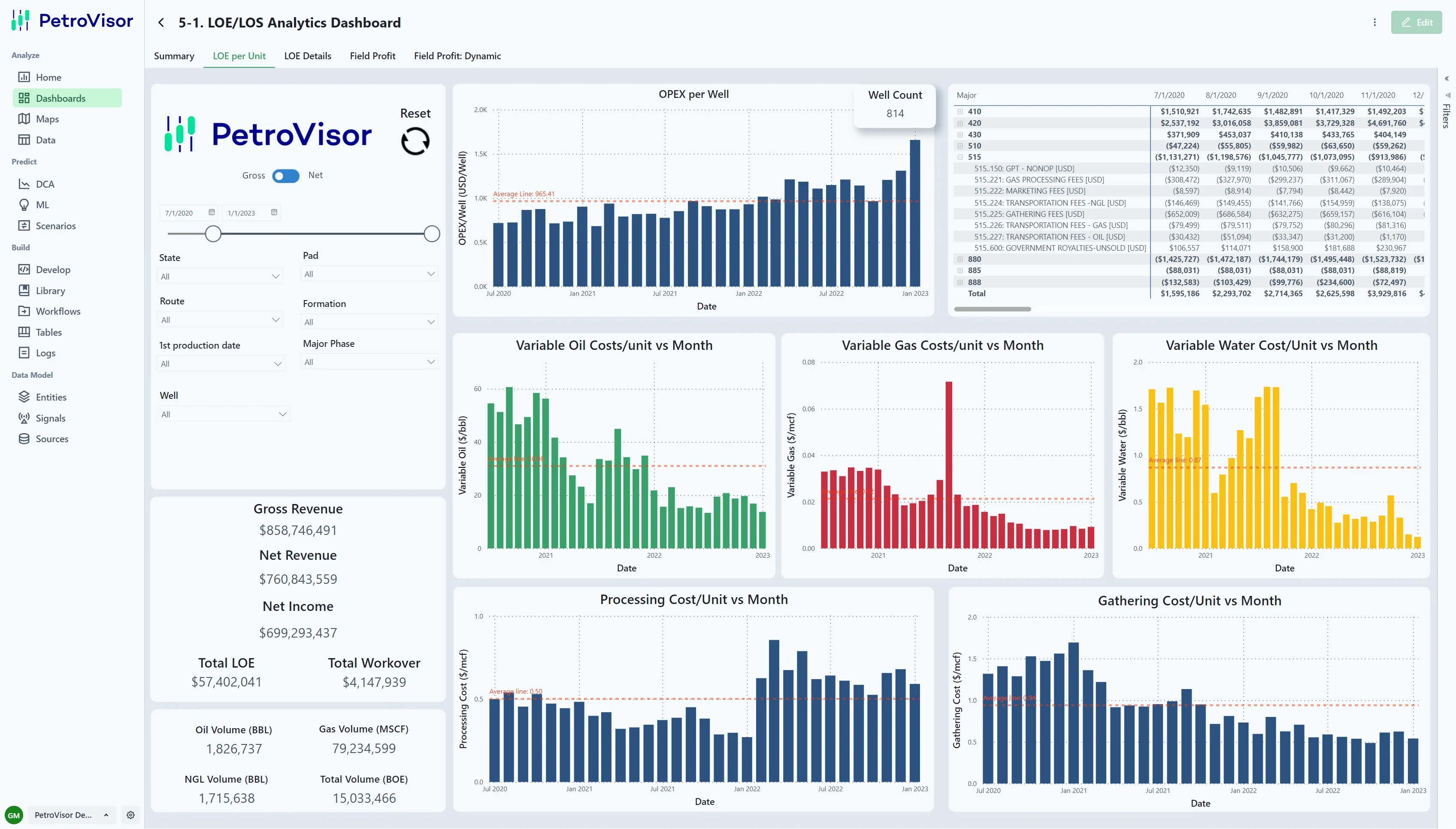Toggle the Gross/Net switch
Screen dimensions: 1456x829
286,175
